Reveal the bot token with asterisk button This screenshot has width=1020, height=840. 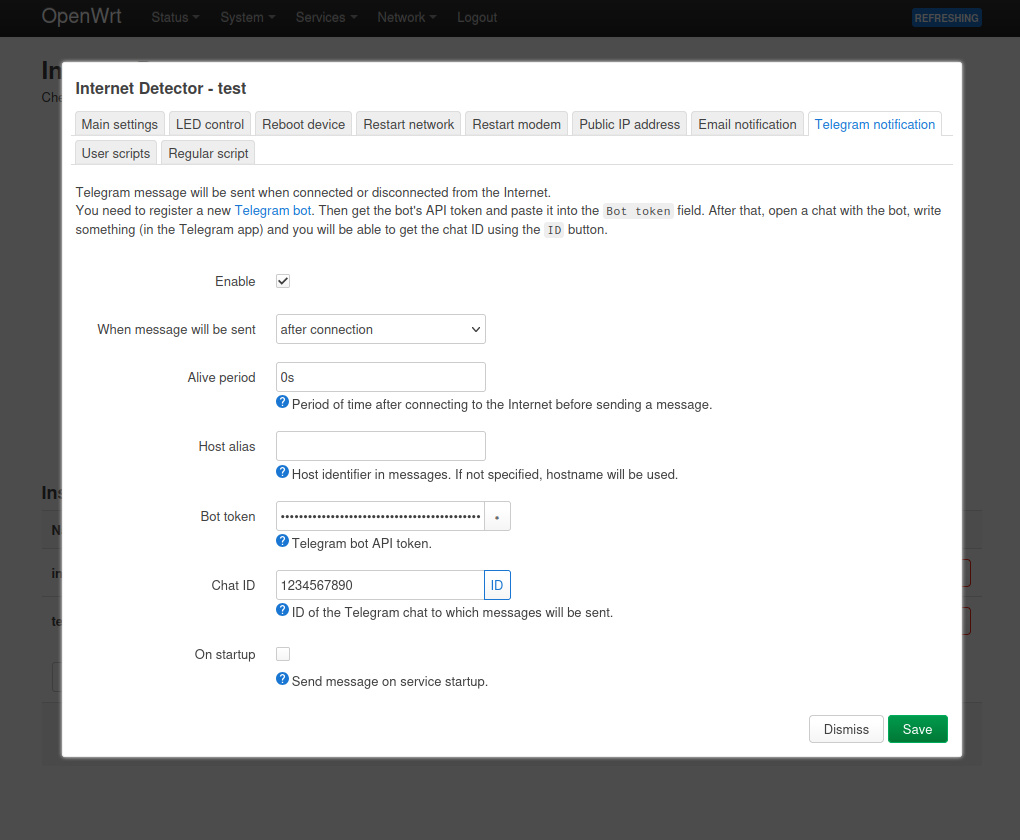(x=498, y=517)
